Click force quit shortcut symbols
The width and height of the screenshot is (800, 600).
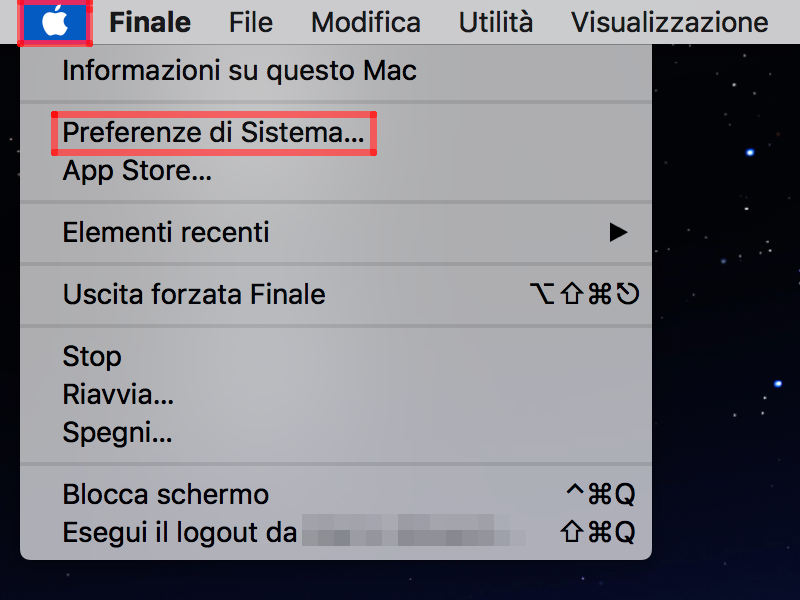coord(585,294)
